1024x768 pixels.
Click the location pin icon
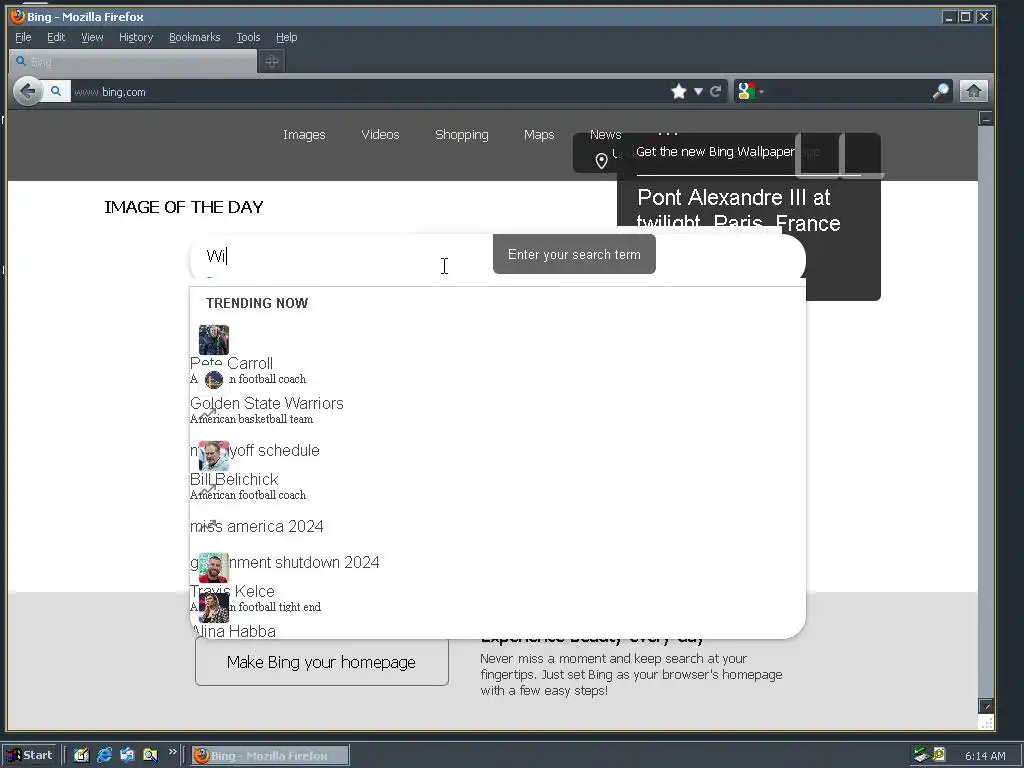tap(601, 161)
